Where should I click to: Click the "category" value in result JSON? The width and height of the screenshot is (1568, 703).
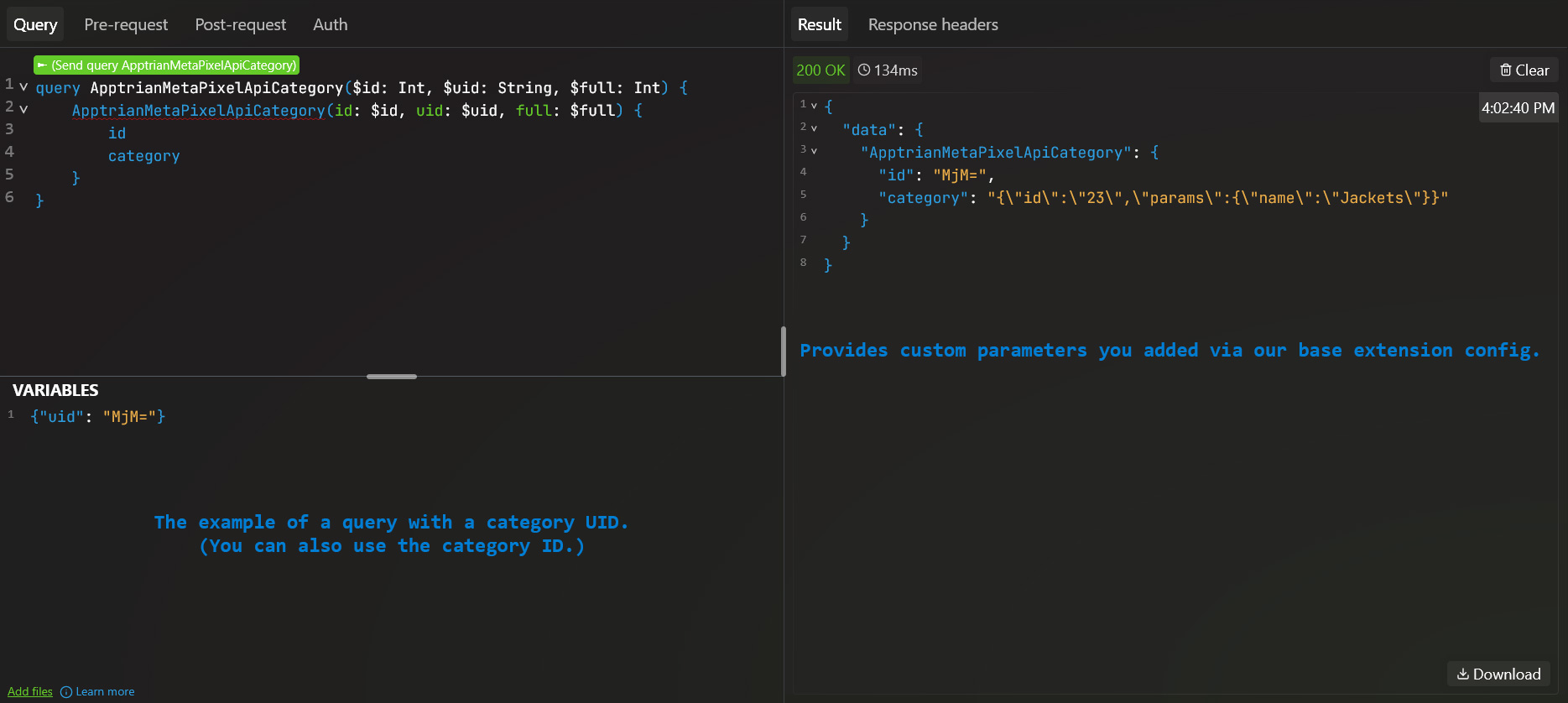[x=1217, y=198]
